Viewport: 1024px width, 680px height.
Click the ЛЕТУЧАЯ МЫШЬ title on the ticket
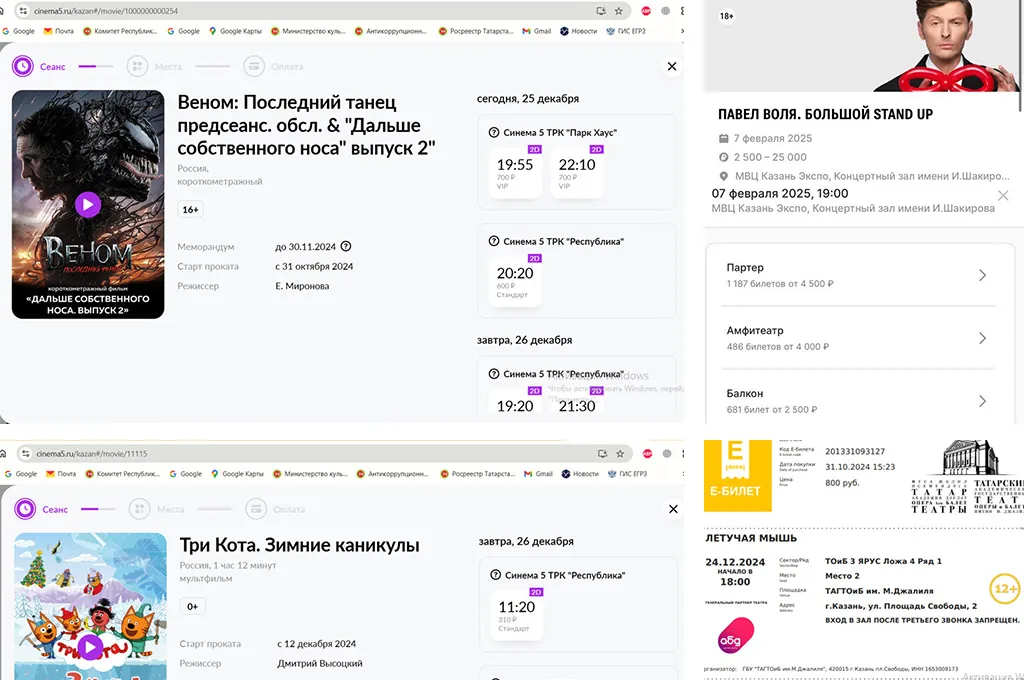(751, 538)
